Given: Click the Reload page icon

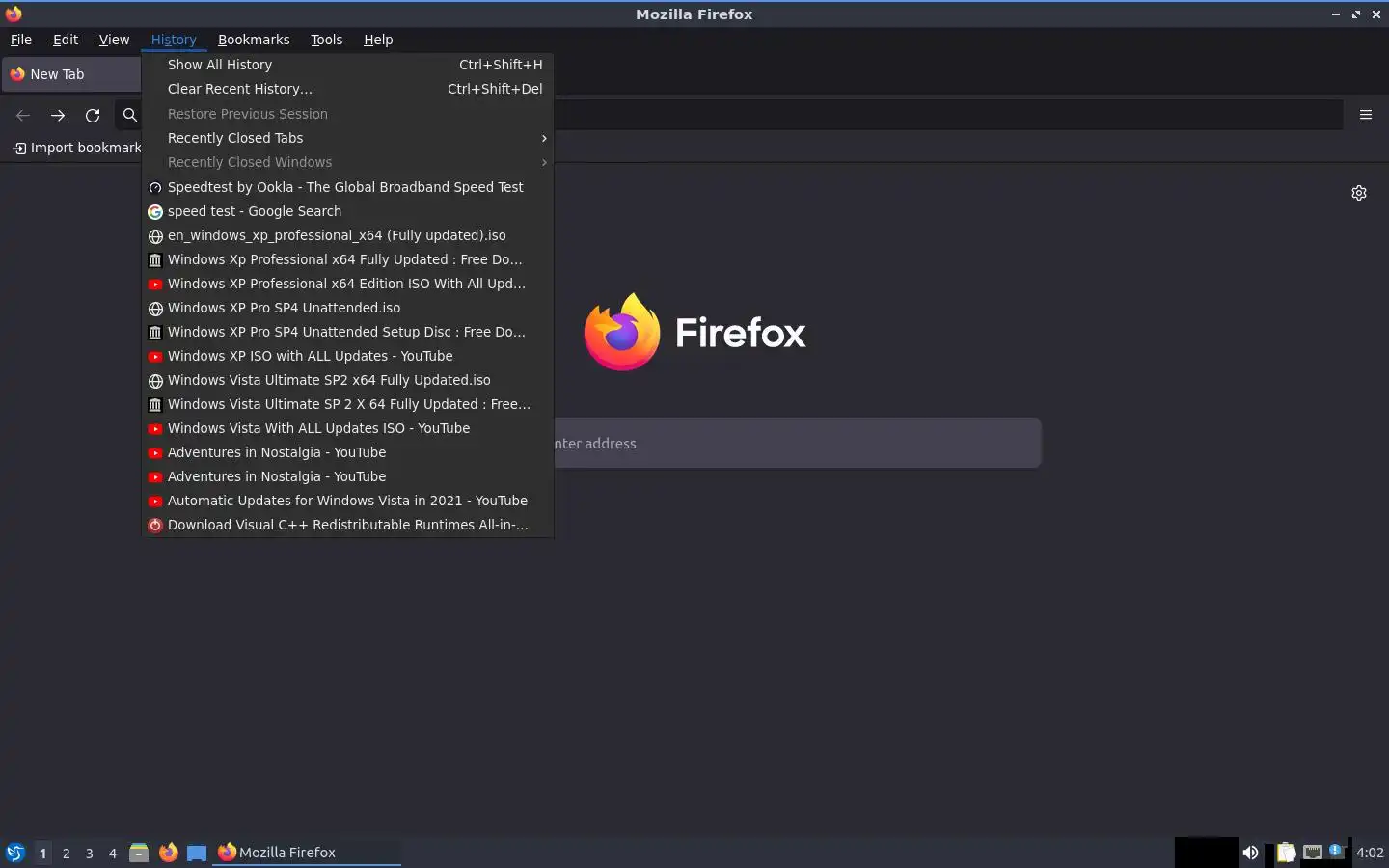Looking at the screenshot, I should point(93,115).
